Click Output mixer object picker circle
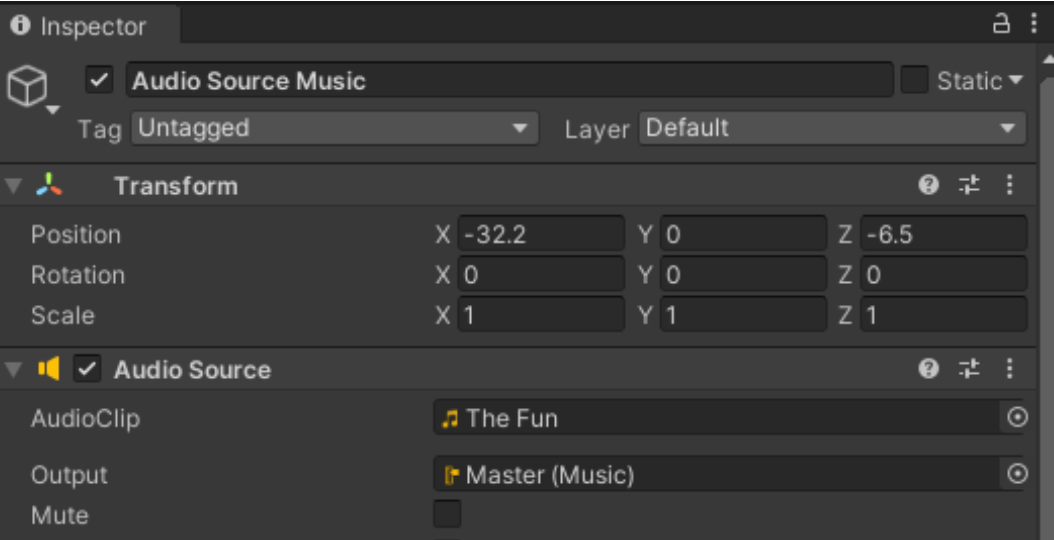Viewport: 1054px width, 540px height. pos(1017,474)
